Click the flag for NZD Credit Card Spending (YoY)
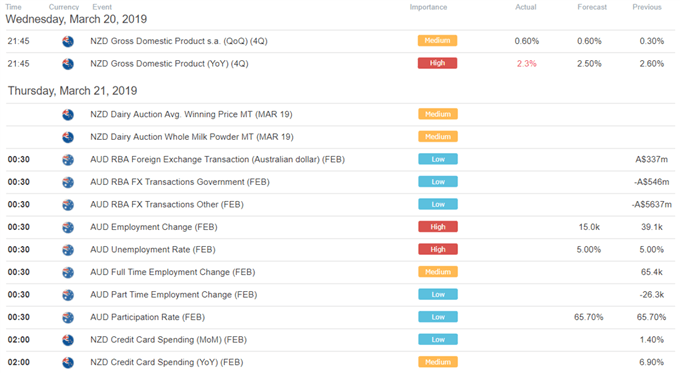Viewport: 680px width, 373px height. click(x=68, y=363)
